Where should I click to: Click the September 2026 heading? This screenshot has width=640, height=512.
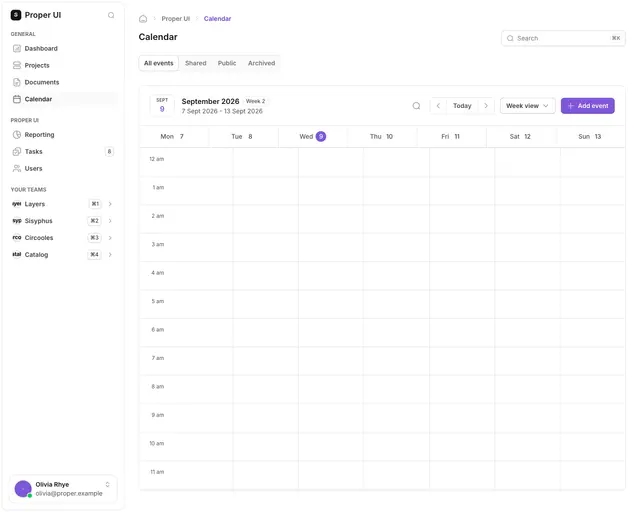tap(210, 101)
